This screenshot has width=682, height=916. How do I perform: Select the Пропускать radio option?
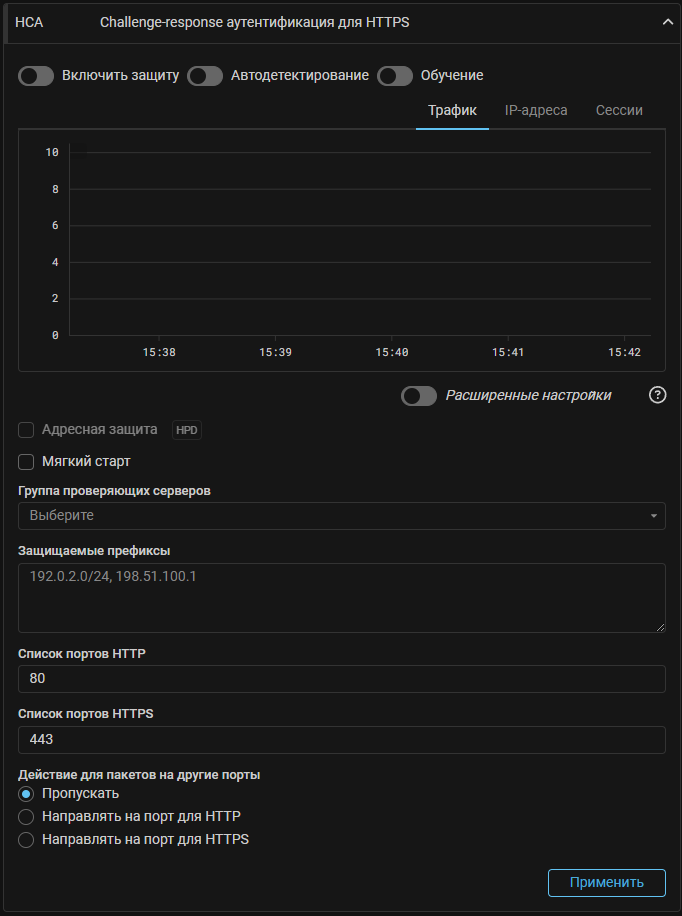pos(27,794)
